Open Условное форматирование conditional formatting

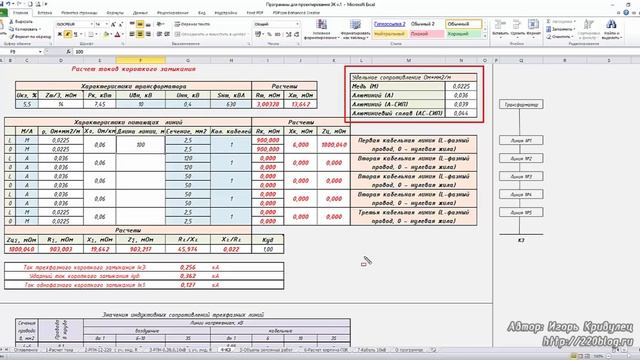321,29
